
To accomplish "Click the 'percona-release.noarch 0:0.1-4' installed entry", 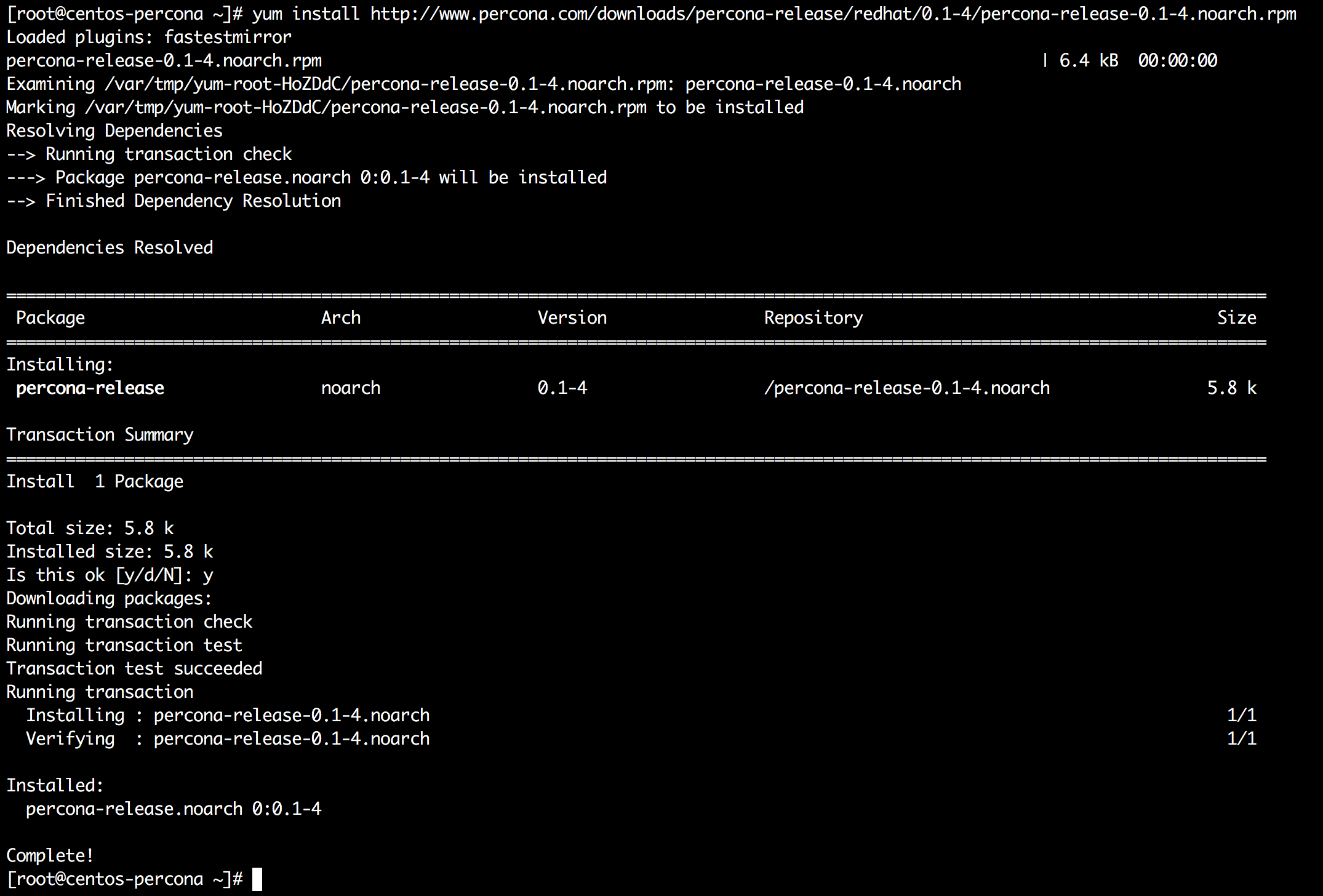I will [x=174, y=809].
